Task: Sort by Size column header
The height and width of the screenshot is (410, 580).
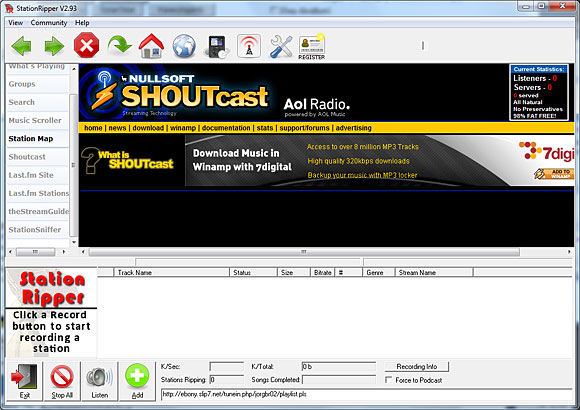Action: 294,273
